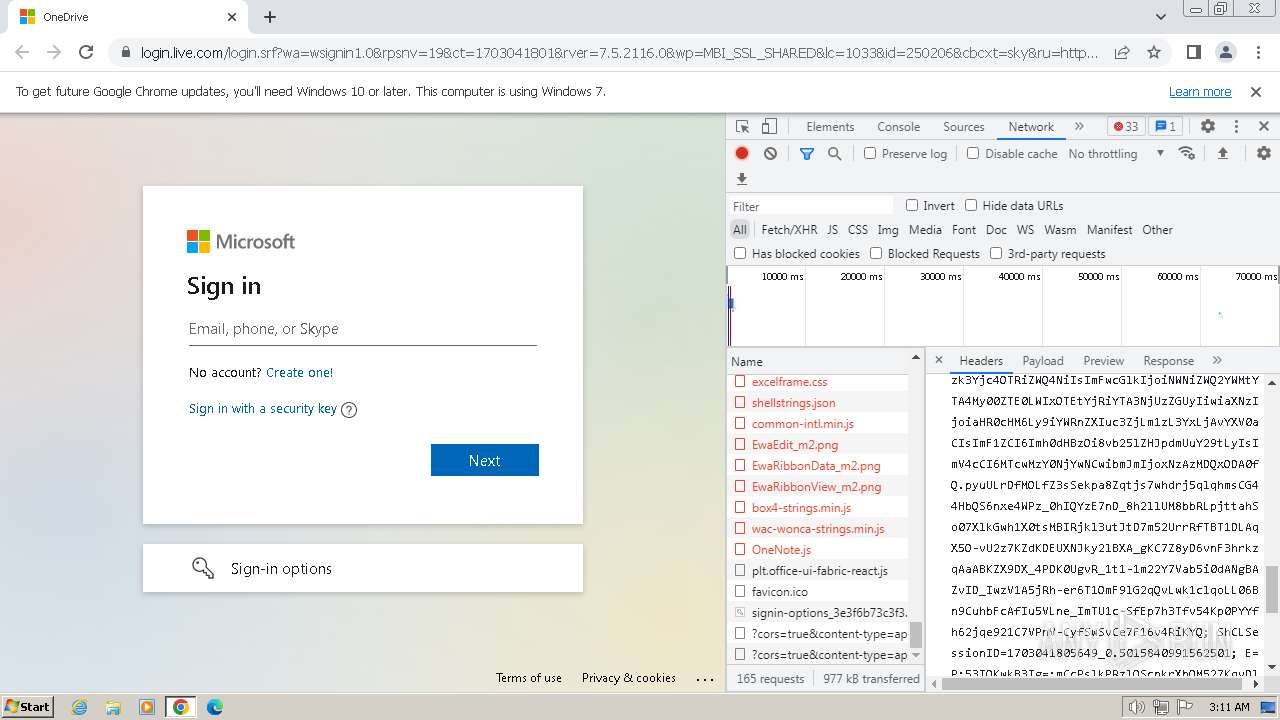The height and width of the screenshot is (720, 1280).
Task: Click the network timeline overview at 10000 ms
Action: (782, 277)
